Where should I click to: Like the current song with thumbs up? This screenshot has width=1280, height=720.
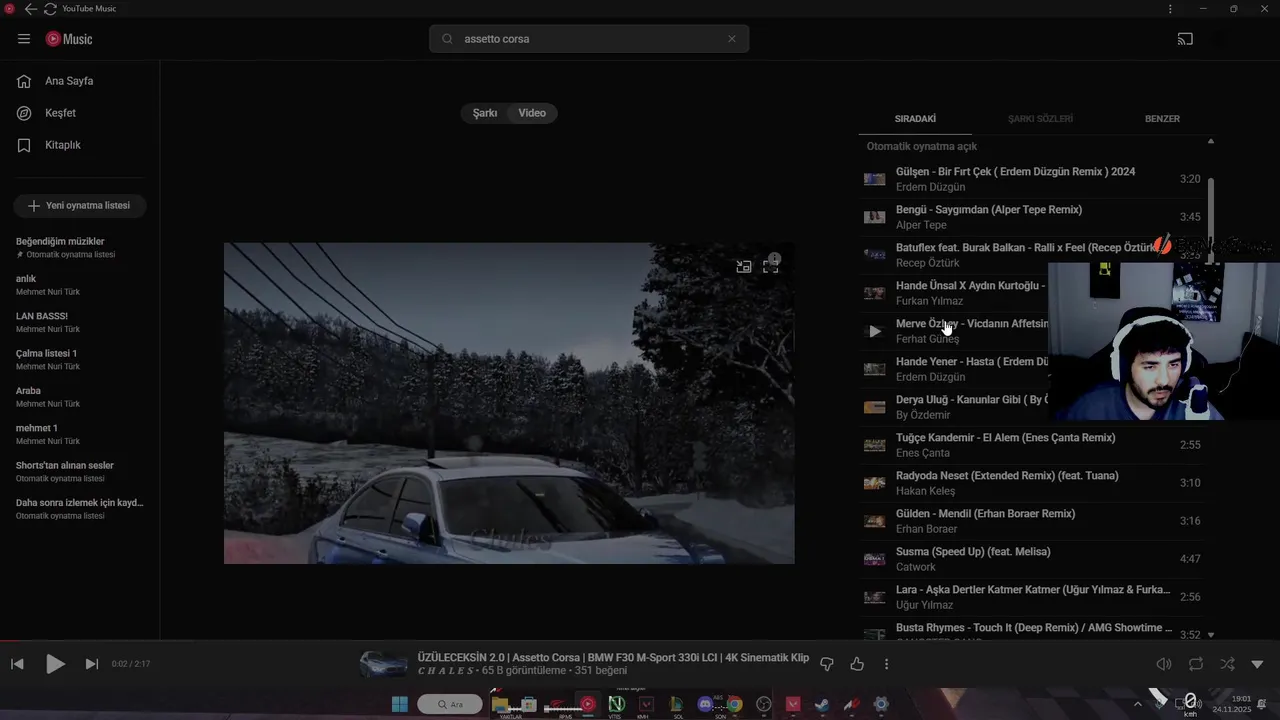[857, 664]
